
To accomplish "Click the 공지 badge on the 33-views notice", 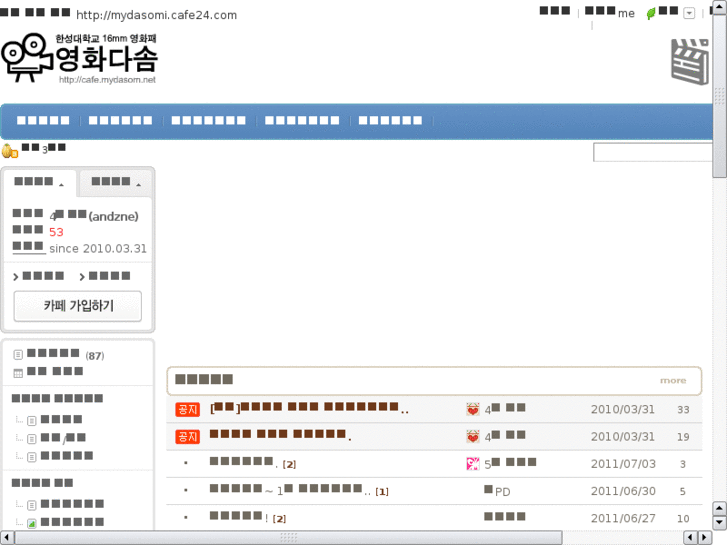I will coord(187,409).
